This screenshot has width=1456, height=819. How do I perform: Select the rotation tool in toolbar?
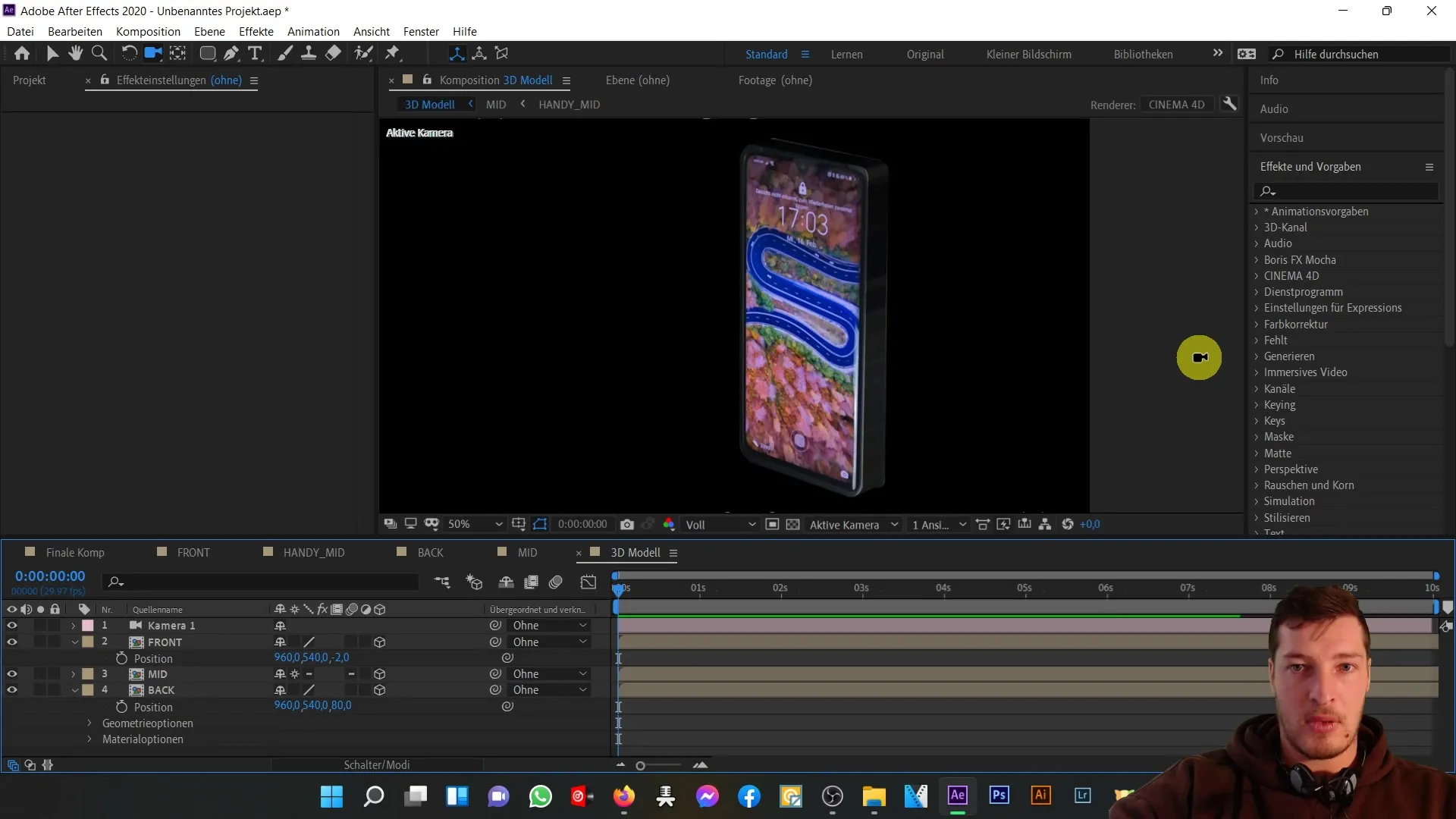click(128, 53)
